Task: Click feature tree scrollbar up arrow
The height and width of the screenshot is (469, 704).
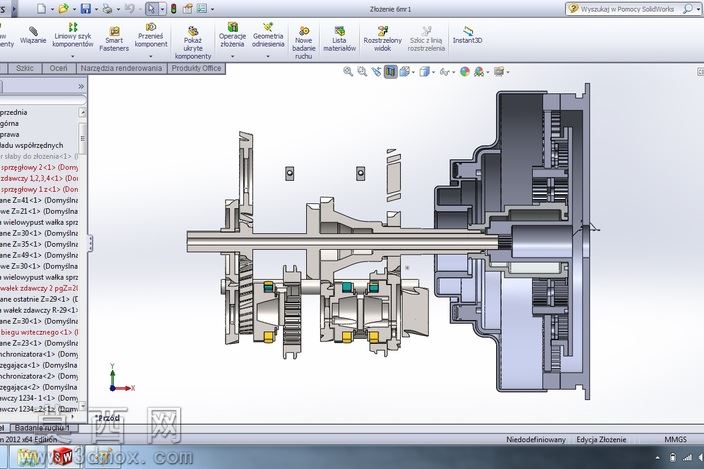Action: (x=82, y=112)
